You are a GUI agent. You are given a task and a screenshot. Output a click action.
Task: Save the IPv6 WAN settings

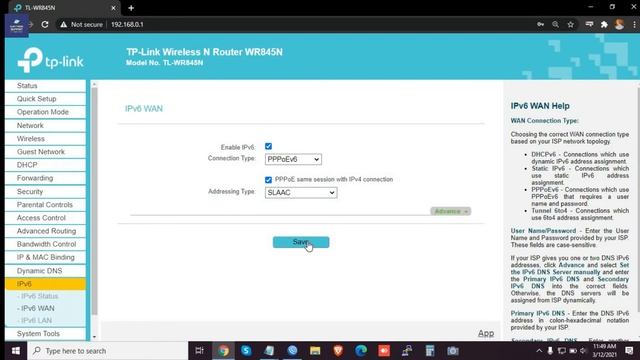pos(301,242)
